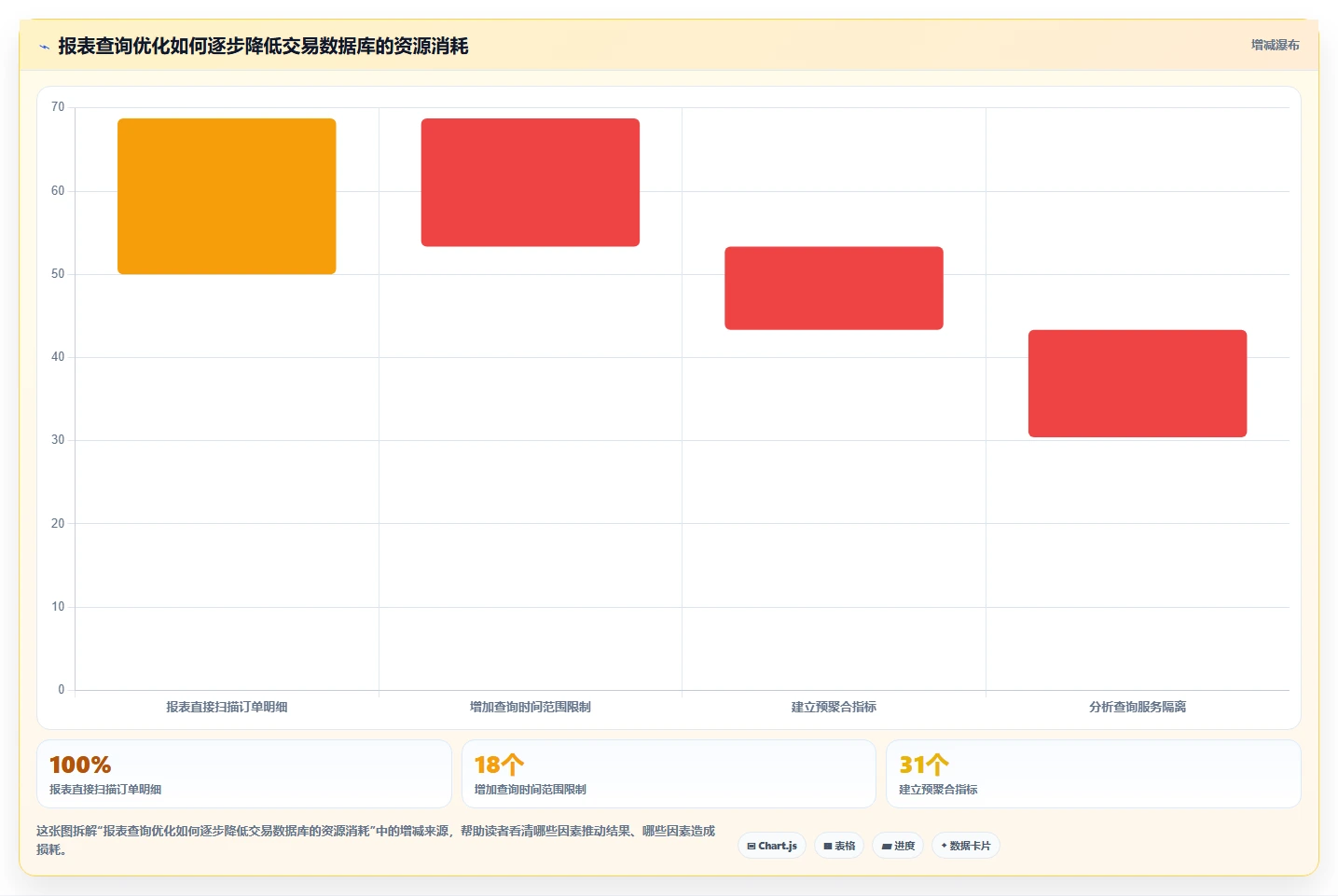This screenshot has width=1338, height=896.
Task: Click the y-axis value 50
Action: (58, 274)
